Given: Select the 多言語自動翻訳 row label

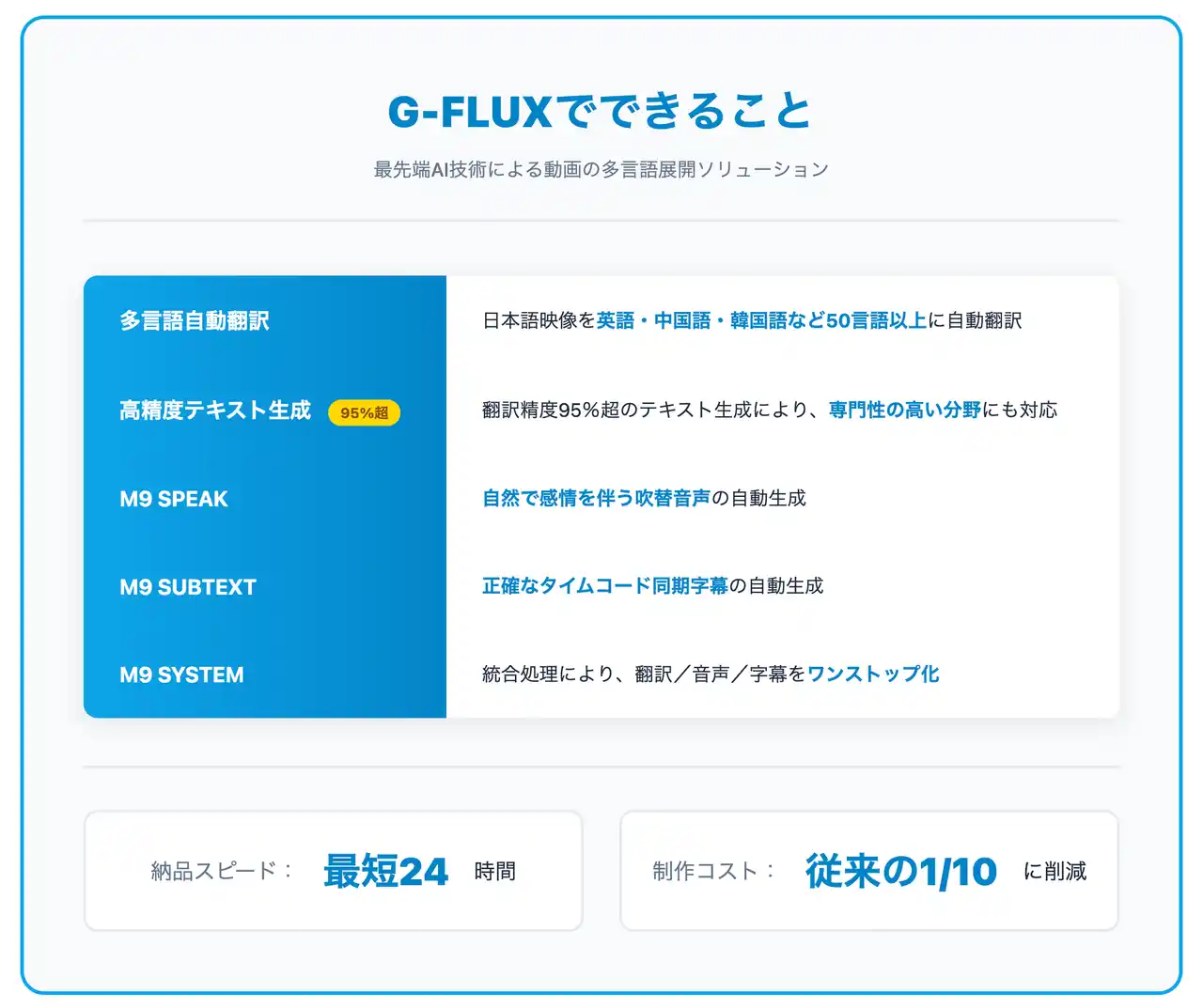Looking at the screenshot, I should [195, 321].
